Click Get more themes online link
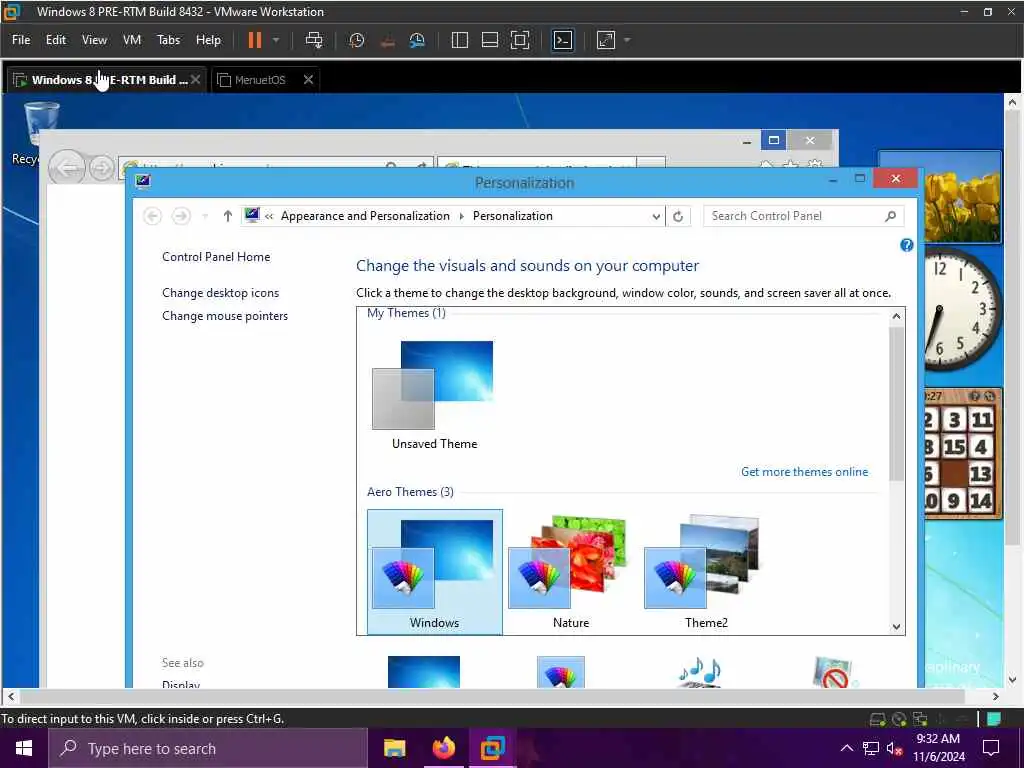The height and width of the screenshot is (768, 1024). [805, 472]
